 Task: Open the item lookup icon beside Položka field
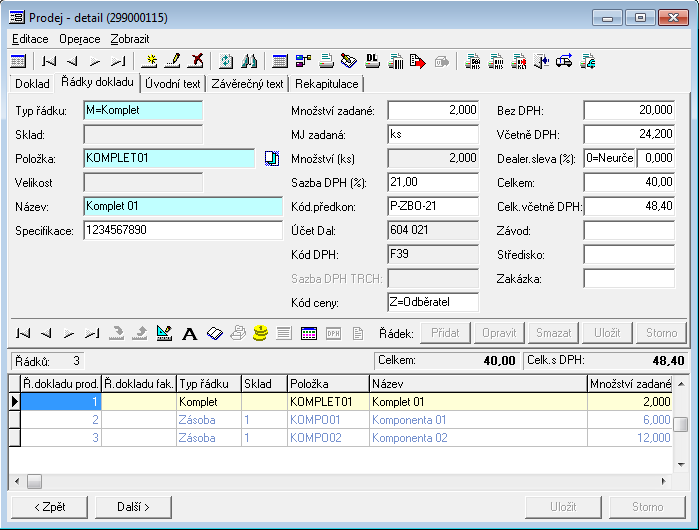[272, 159]
